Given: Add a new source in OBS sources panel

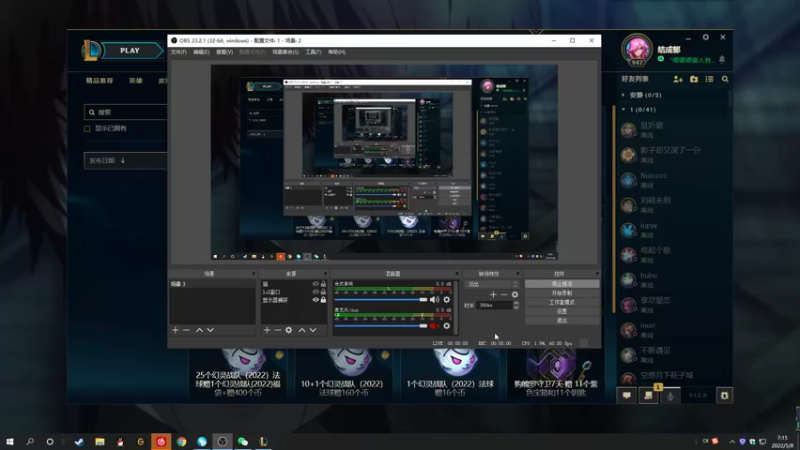Looking at the screenshot, I should [x=267, y=330].
